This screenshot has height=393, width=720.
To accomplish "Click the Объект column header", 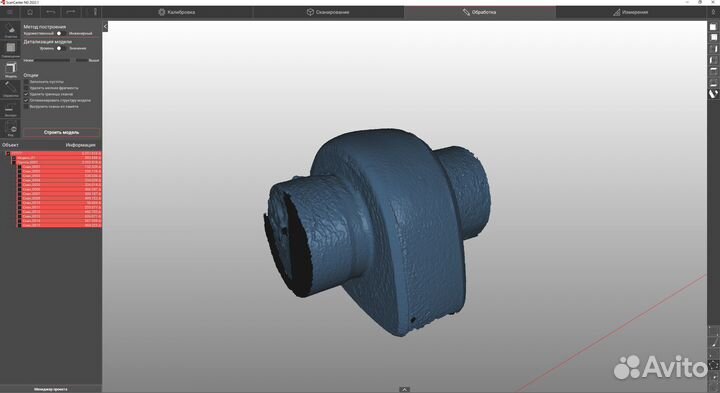I will tap(11, 145).
